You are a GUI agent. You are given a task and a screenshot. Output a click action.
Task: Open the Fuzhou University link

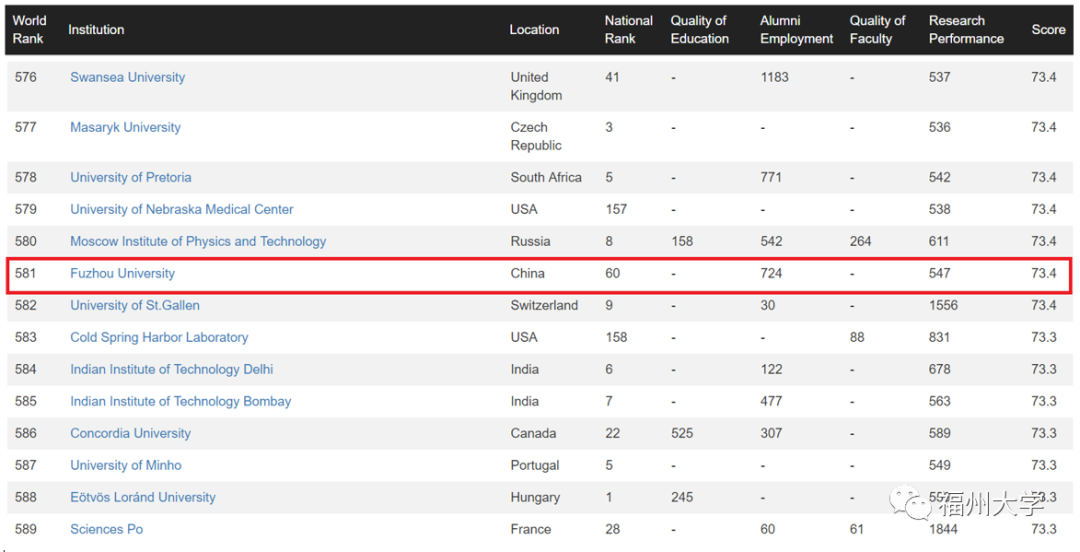coord(123,273)
